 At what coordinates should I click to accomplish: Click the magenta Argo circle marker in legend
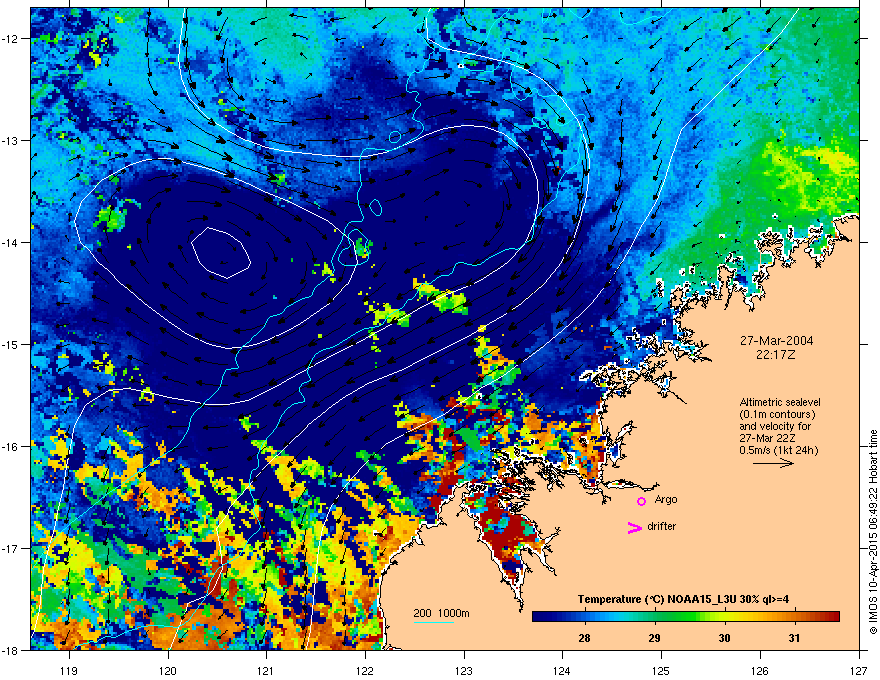(641, 501)
